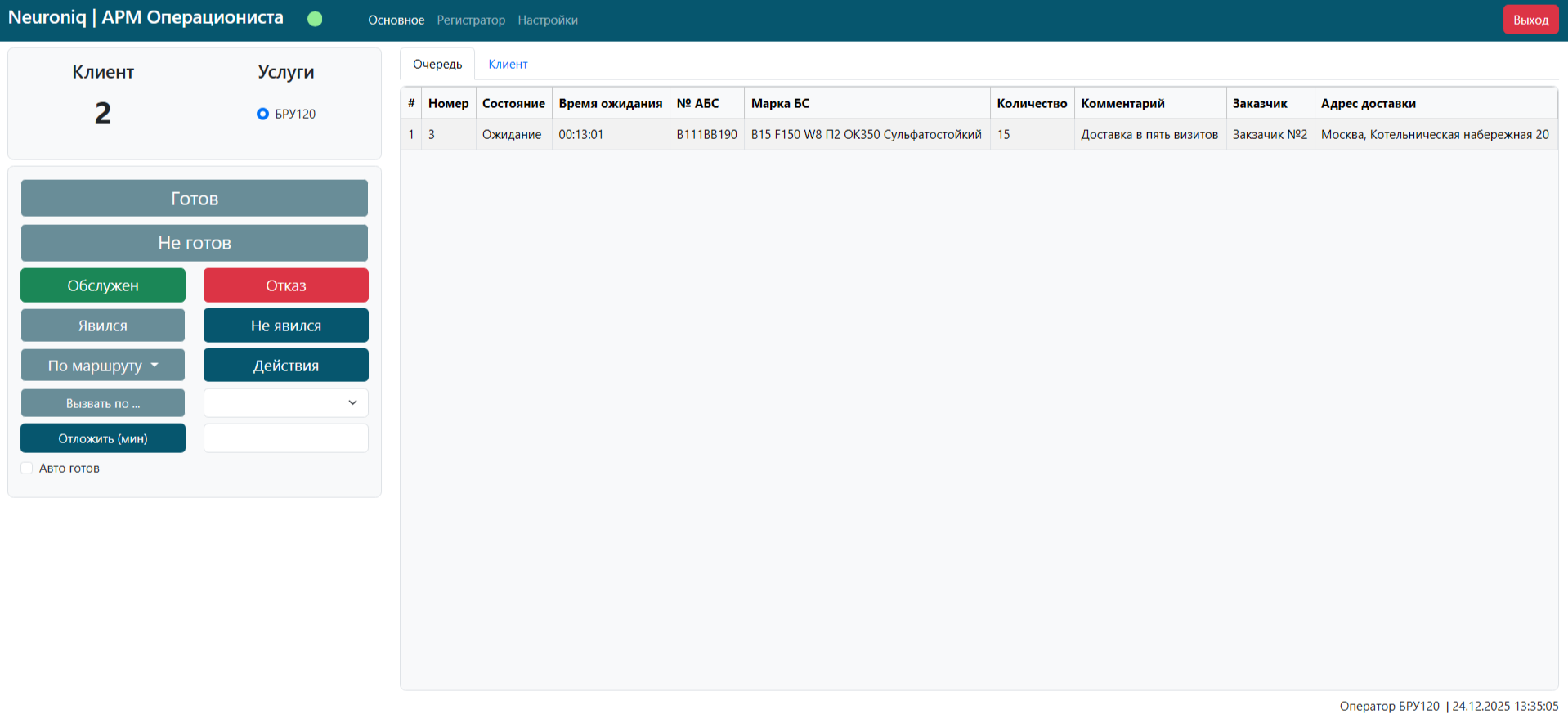Click the Отложить (мин) button

[x=103, y=438]
